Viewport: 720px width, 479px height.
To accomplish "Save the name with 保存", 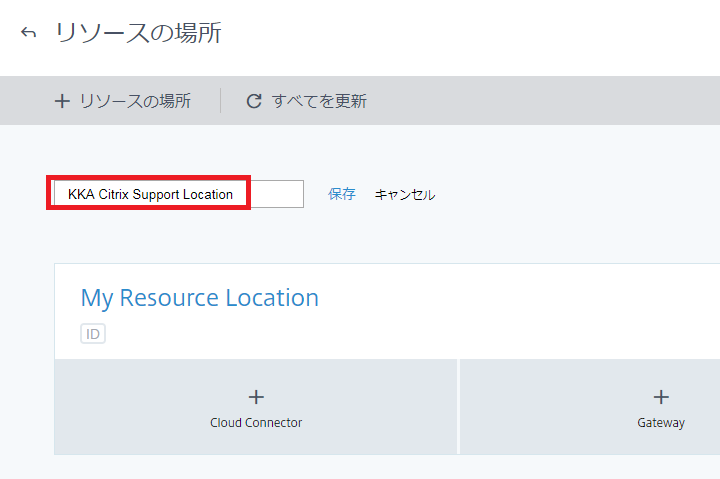I will tap(342, 194).
